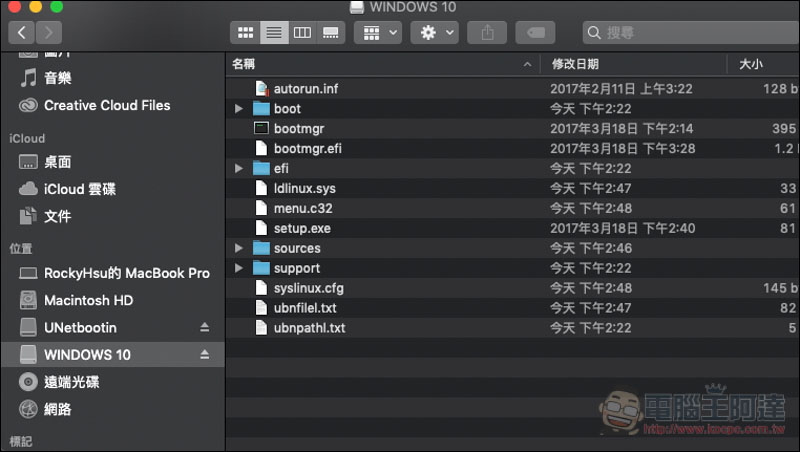Expand the boot folder triangle
The width and height of the screenshot is (800, 452).
pos(238,109)
